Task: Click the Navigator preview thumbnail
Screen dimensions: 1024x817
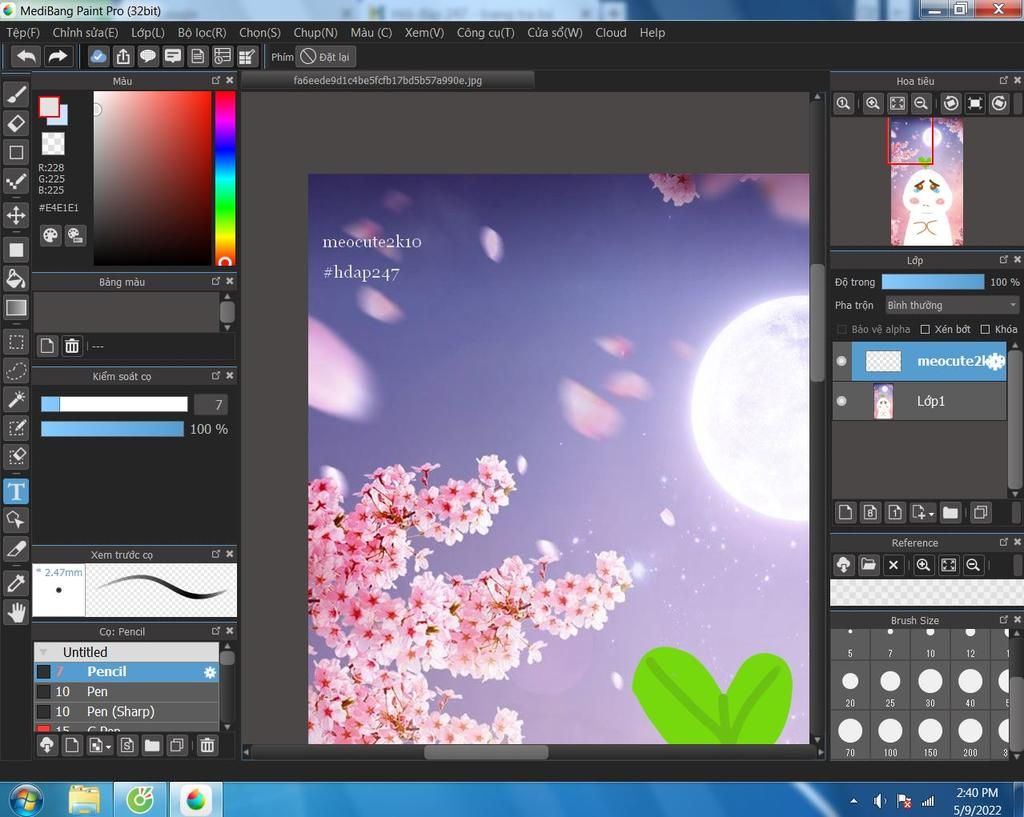Action: [927, 182]
